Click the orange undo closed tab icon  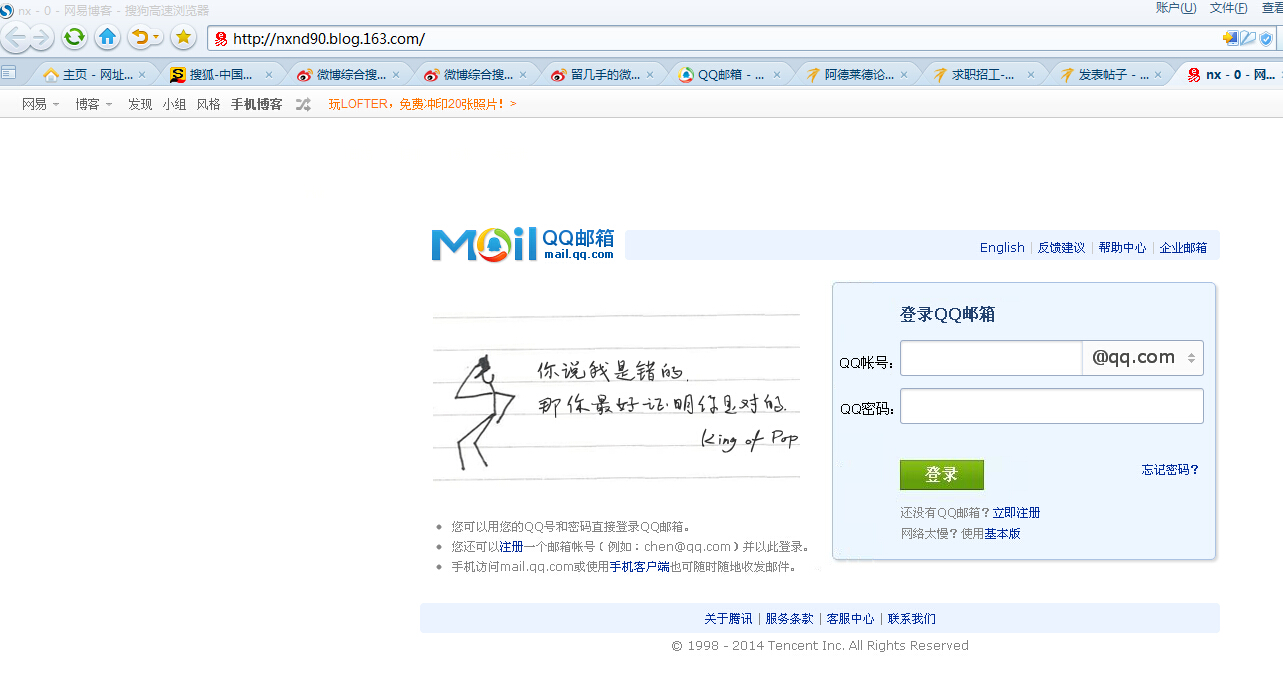pyautogui.click(x=140, y=38)
